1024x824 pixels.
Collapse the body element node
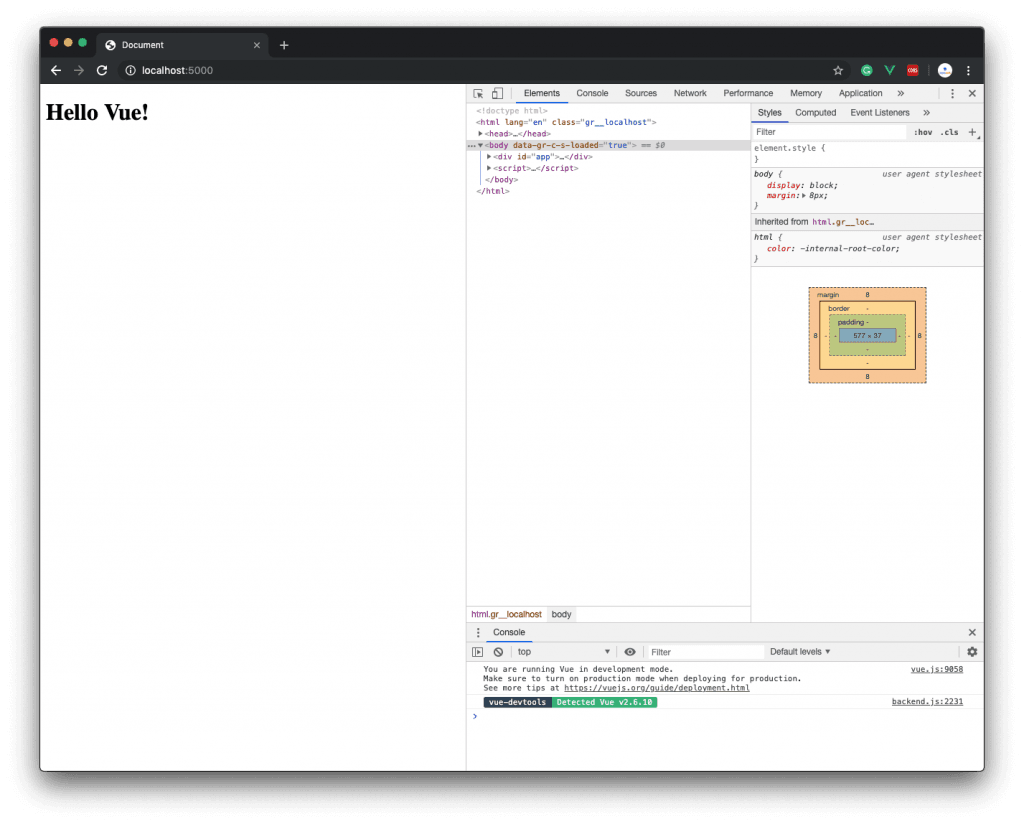coord(480,146)
